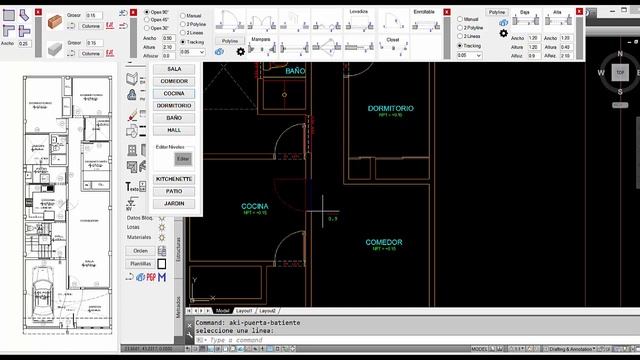The width and height of the screenshot is (640, 360).
Task: Switch to the Layout1 tab
Action: (x=244, y=311)
